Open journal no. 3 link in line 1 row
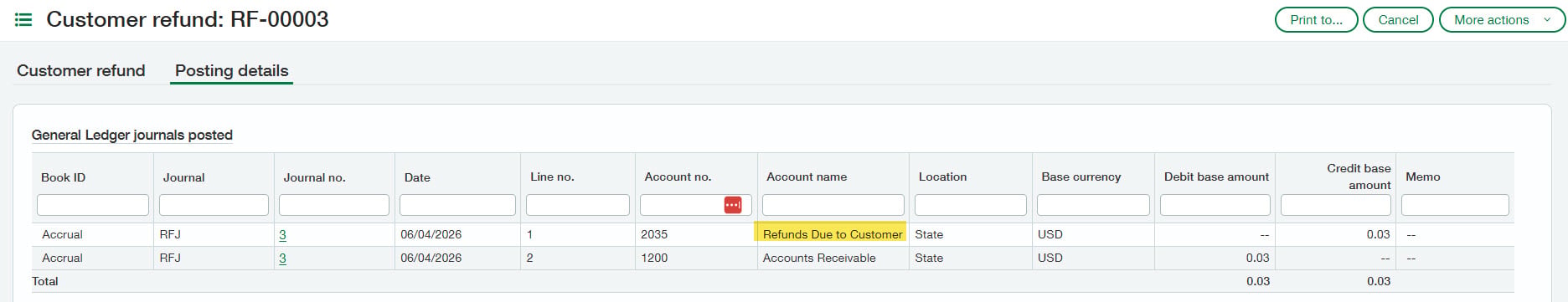 (282, 235)
